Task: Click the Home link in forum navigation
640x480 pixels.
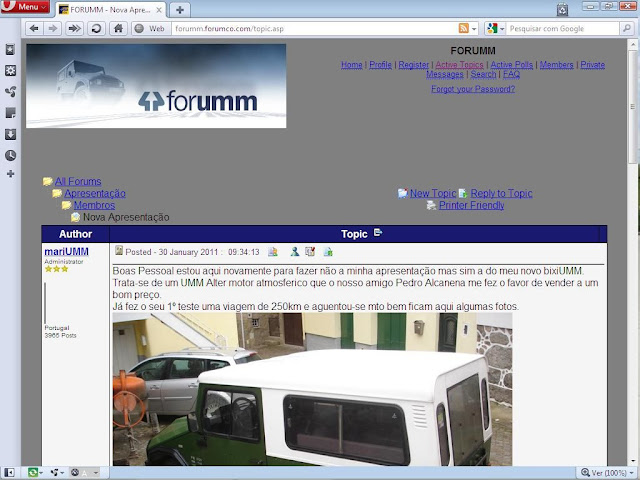Action: pos(351,65)
